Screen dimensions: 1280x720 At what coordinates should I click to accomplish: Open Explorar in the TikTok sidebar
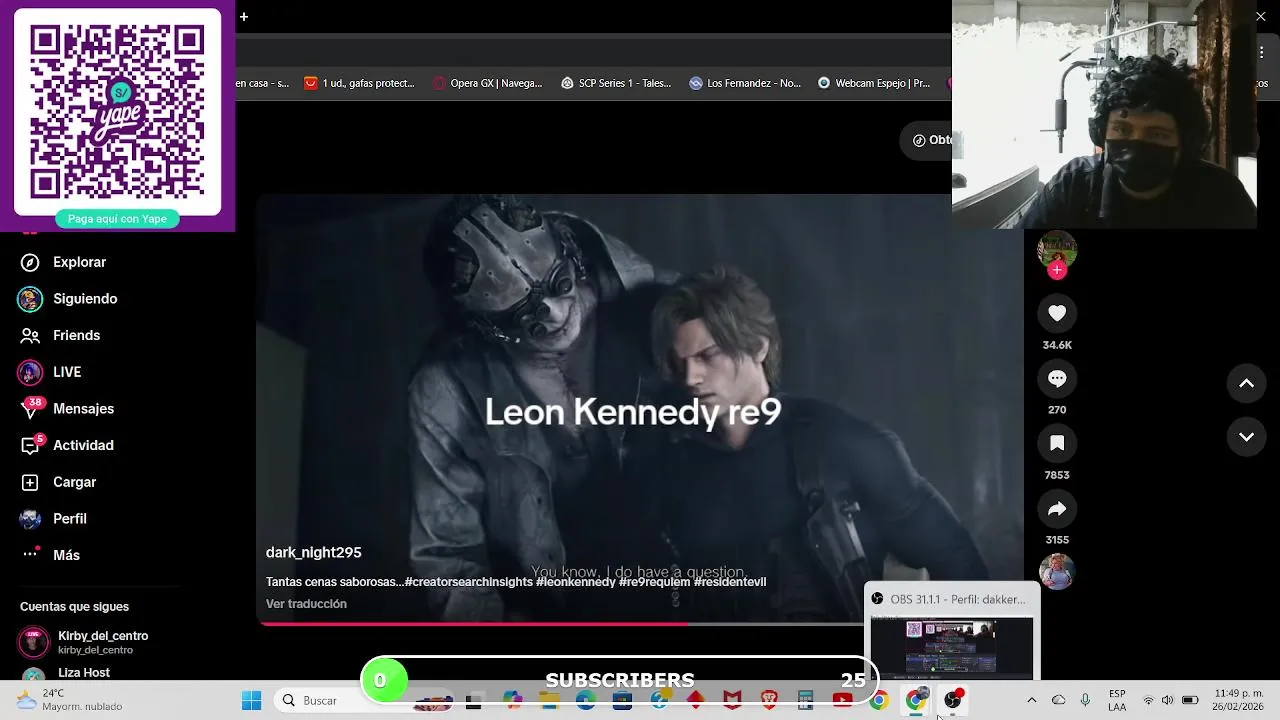(64, 262)
